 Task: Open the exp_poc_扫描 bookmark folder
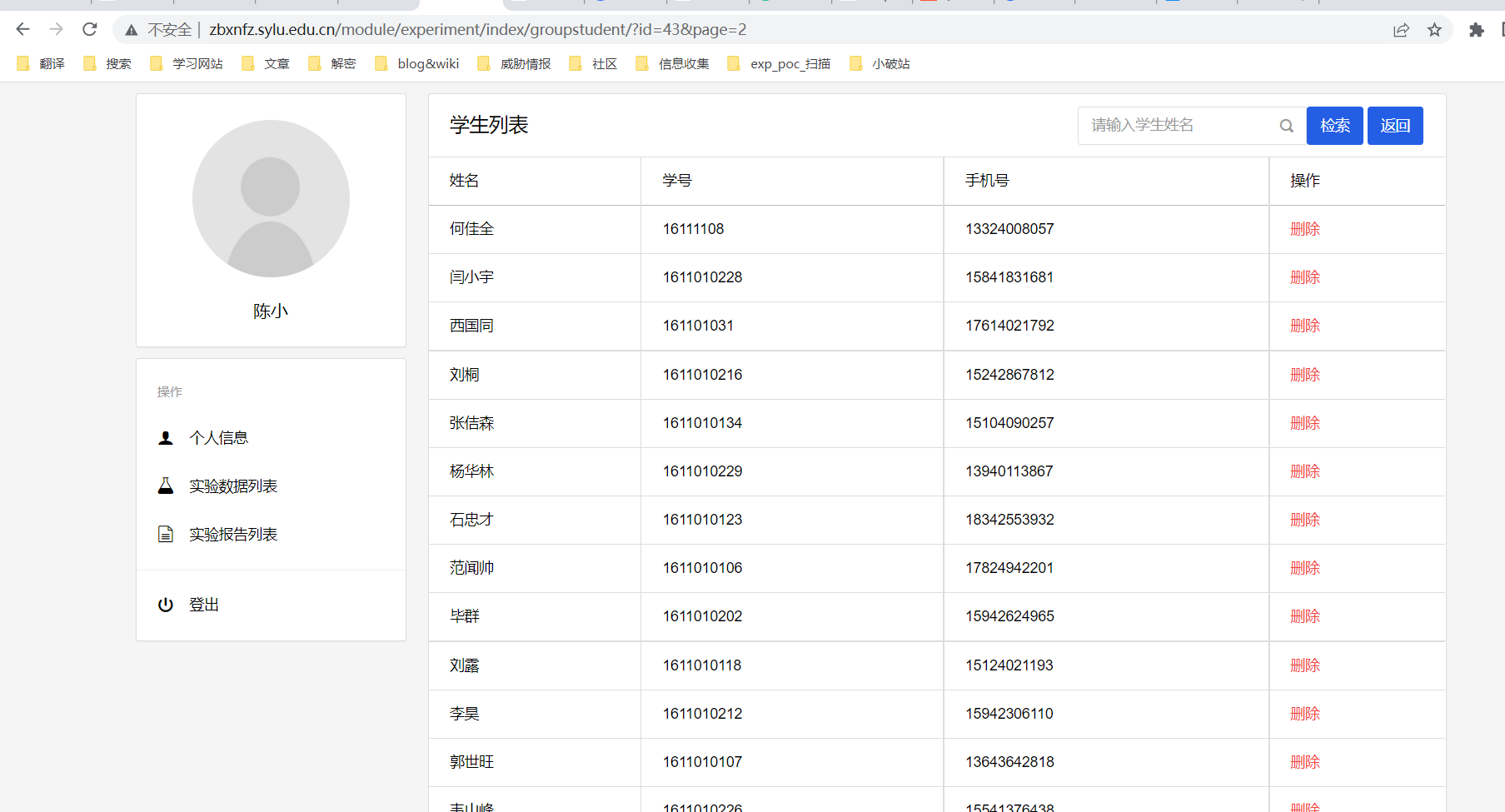(x=779, y=64)
